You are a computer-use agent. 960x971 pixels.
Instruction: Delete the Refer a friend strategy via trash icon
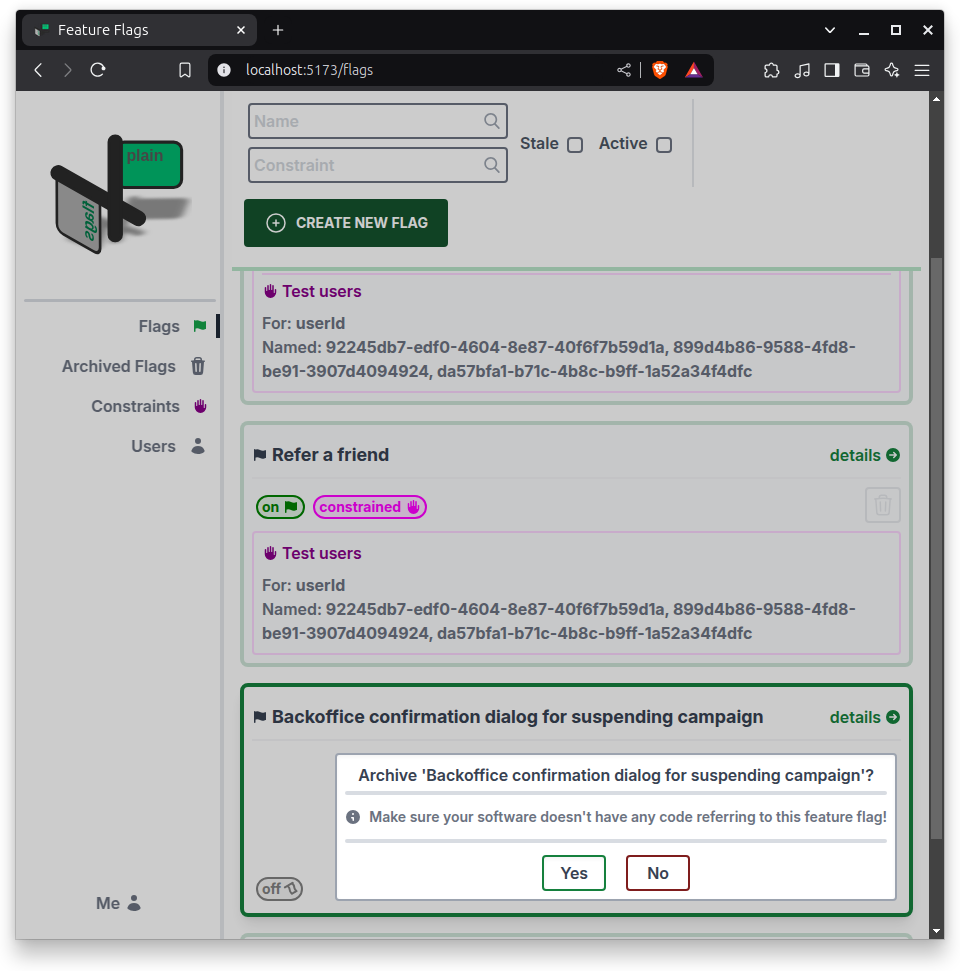click(882, 505)
